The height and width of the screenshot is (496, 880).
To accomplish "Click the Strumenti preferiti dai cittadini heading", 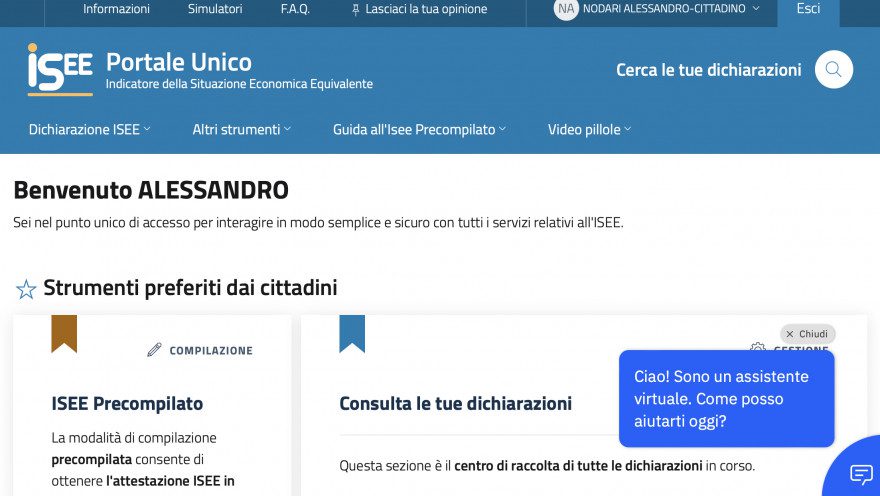I will point(190,288).
